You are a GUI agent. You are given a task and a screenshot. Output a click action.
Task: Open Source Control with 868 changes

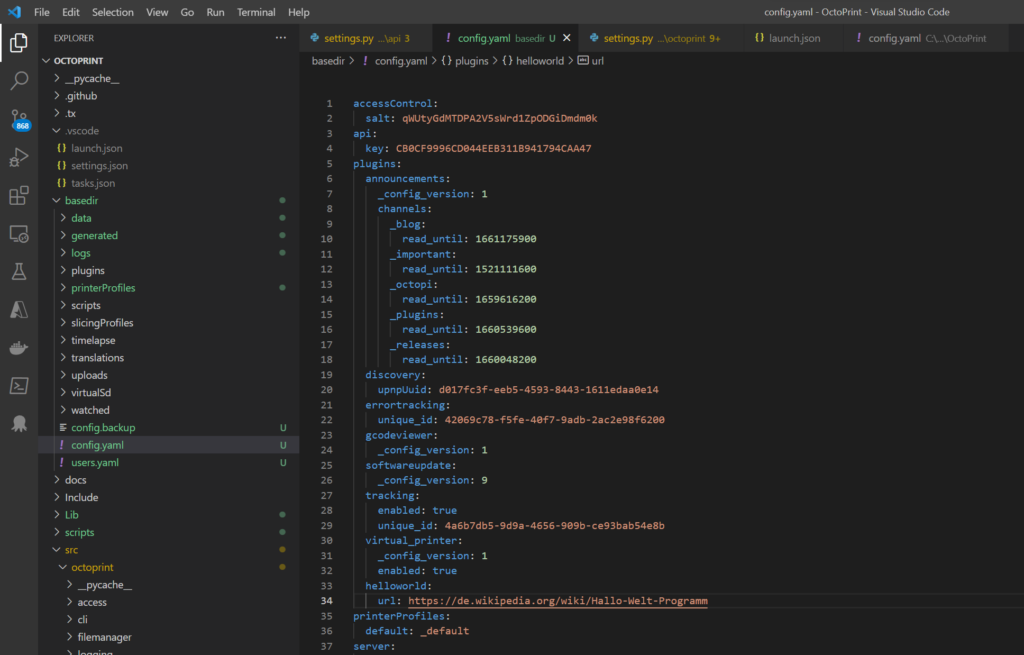pos(19,120)
